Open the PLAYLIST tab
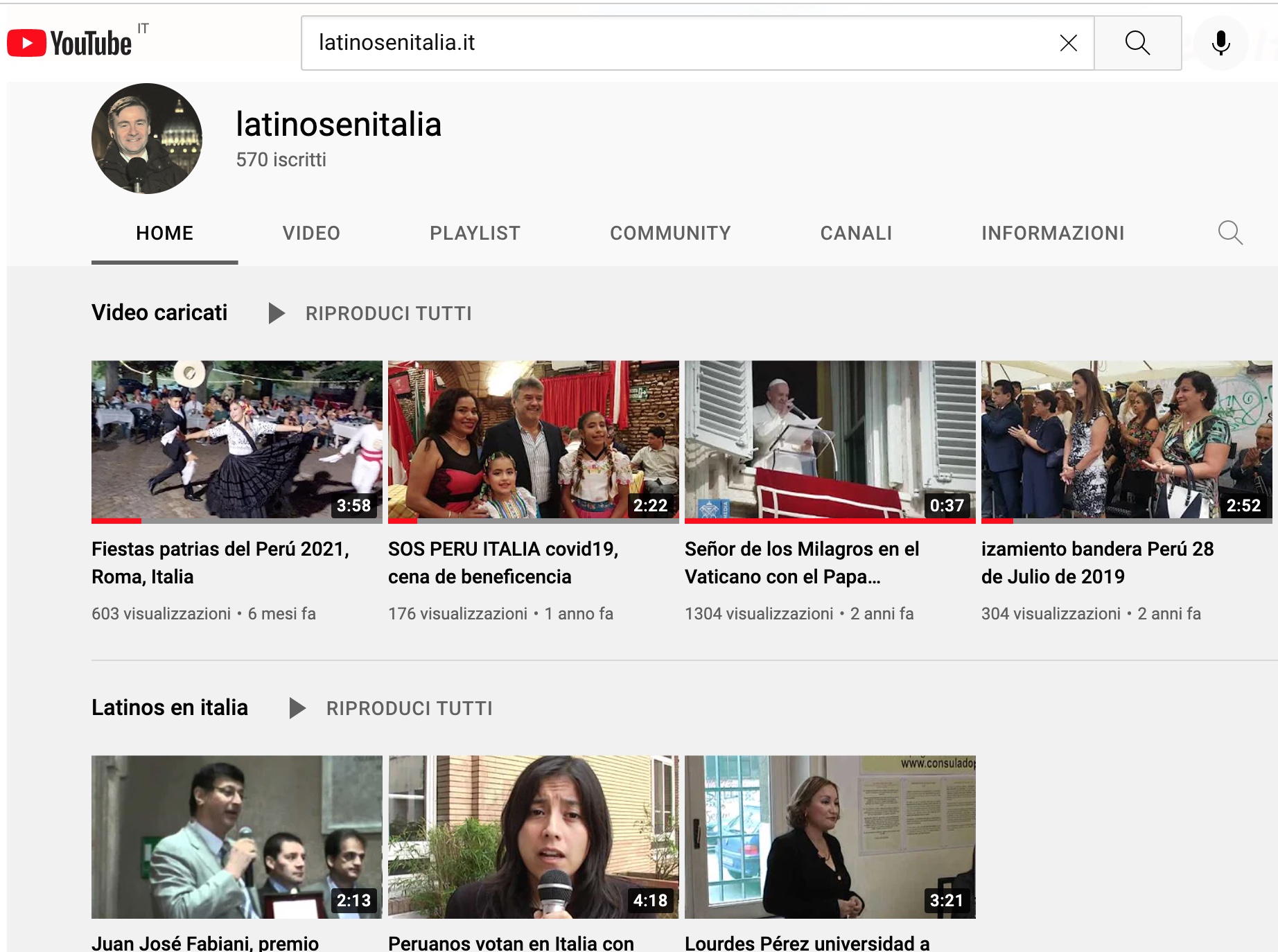The width and height of the screenshot is (1278, 952). (475, 233)
